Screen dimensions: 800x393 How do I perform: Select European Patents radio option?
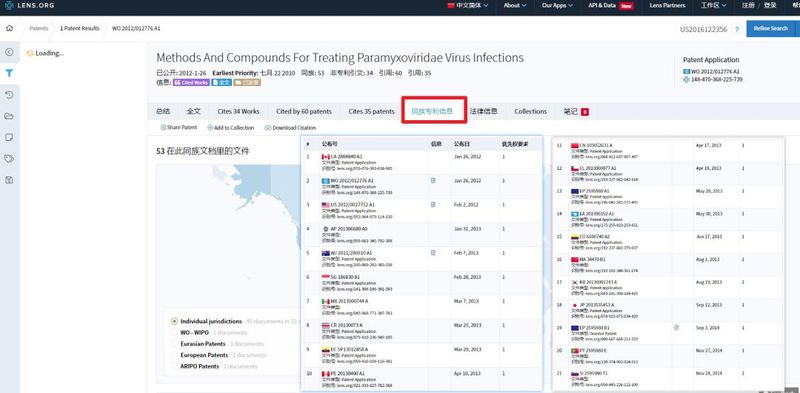tap(174, 355)
